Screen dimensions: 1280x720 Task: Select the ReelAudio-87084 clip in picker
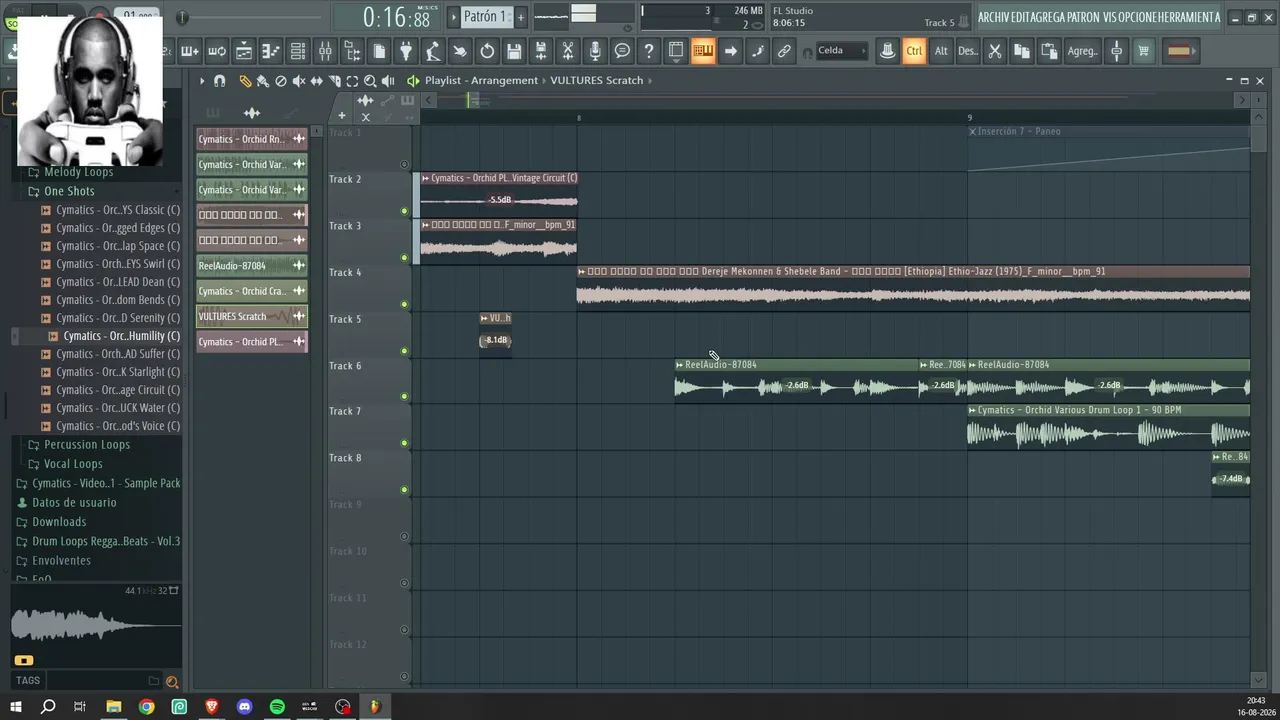click(x=252, y=266)
